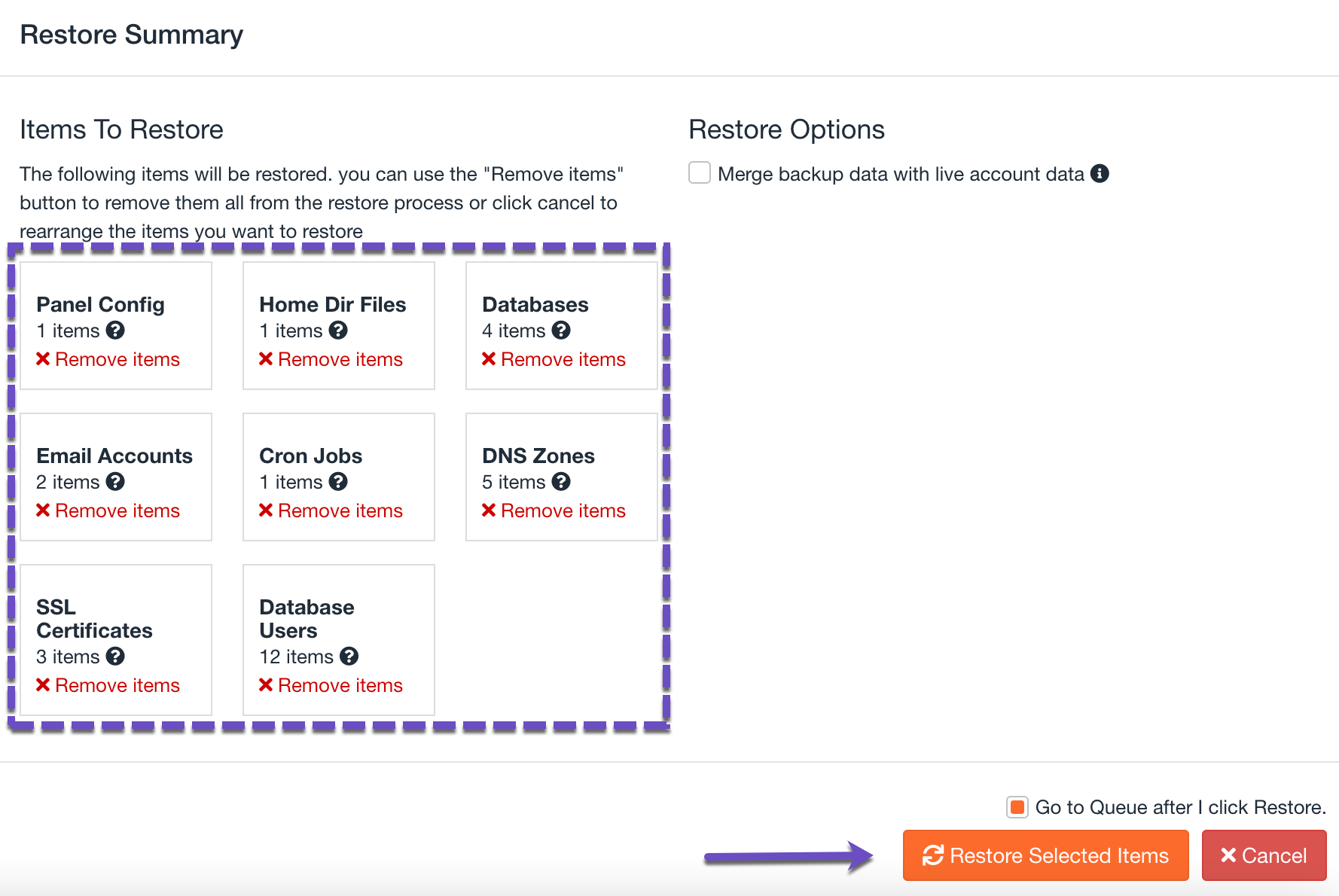Viewport: 1339px width, 896px height.
Task: Open help tooltip for SSL Certificates items
Action: (x=115, y=657)
